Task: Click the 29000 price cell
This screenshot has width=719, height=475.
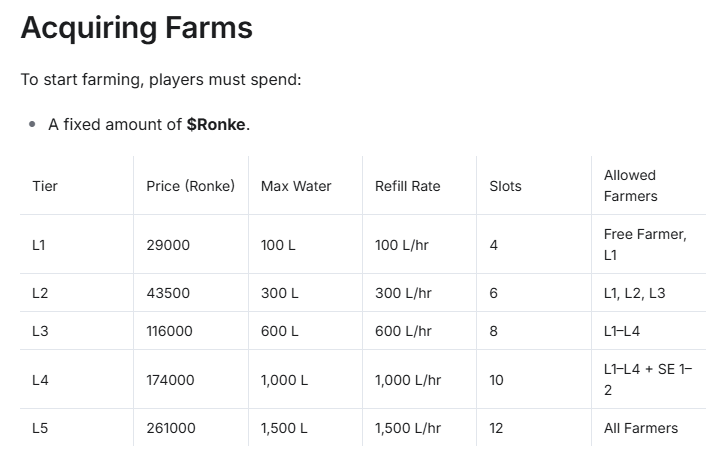Action: (168, 245)
